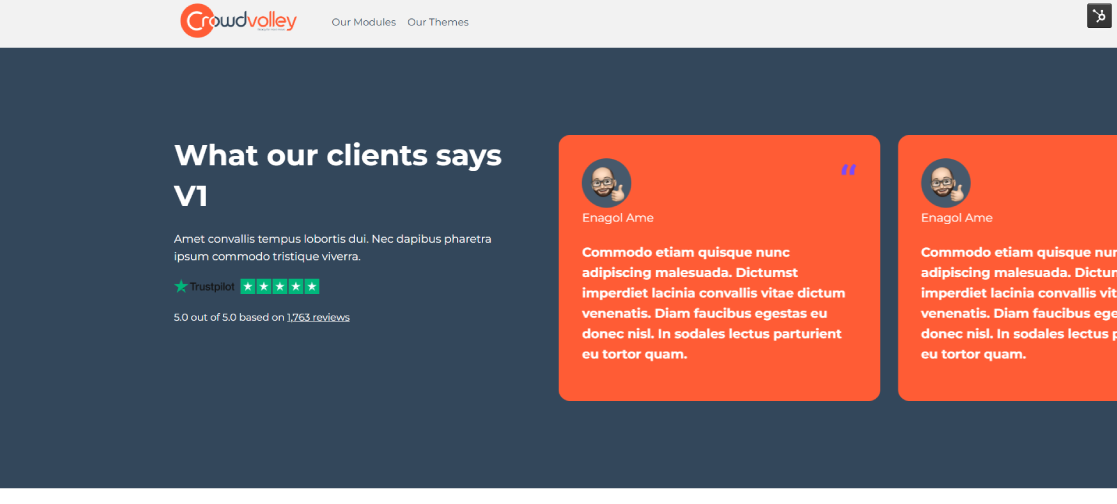Click the Amet convallis tempus description paragraph

point(332,247)
